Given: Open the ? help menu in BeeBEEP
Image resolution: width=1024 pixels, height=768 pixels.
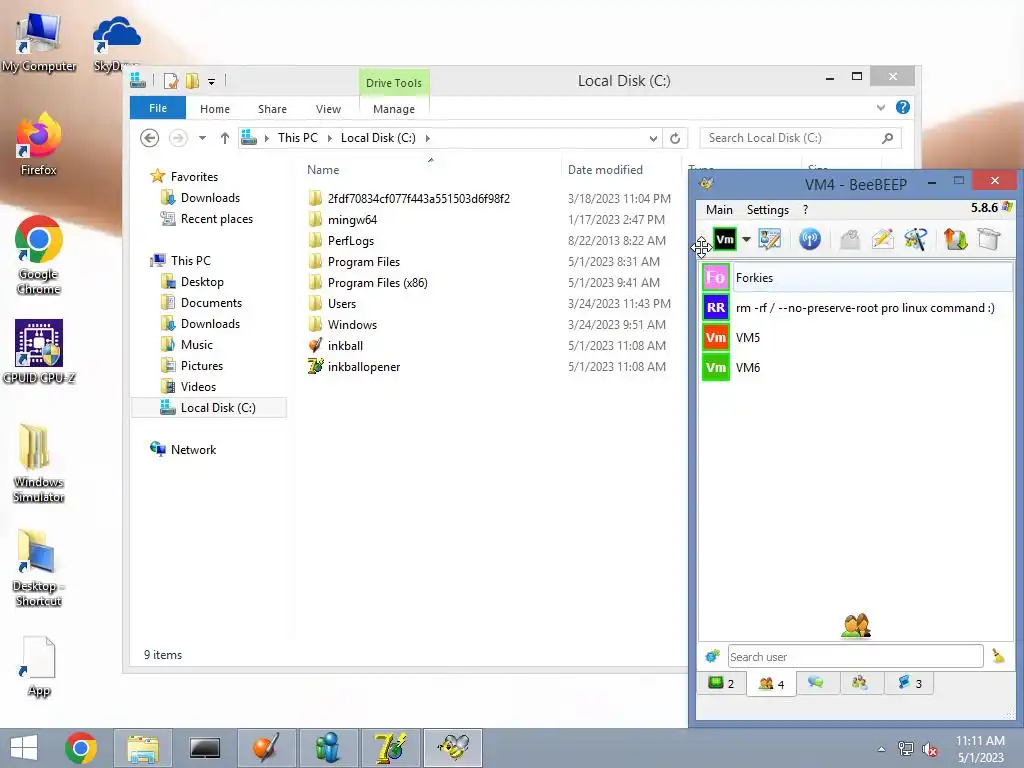Looking at the screenshot, I should click(x=805, y=210).
